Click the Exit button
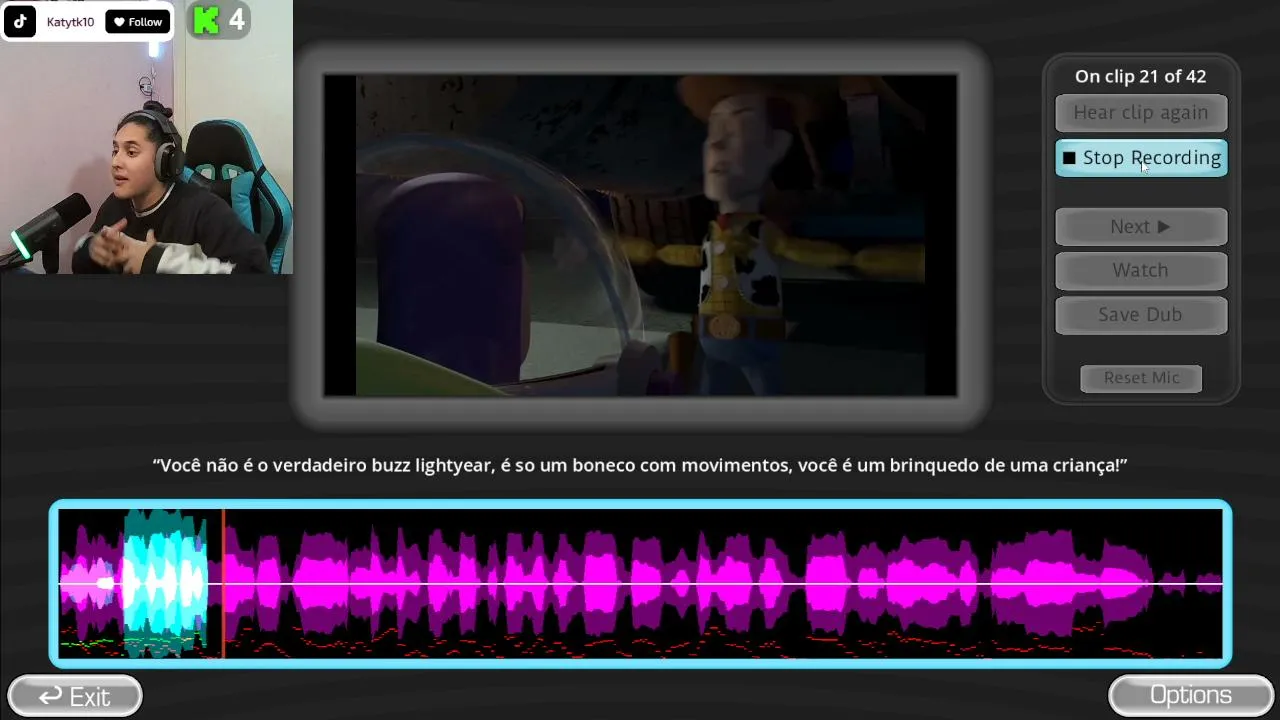 coord(75,696)
